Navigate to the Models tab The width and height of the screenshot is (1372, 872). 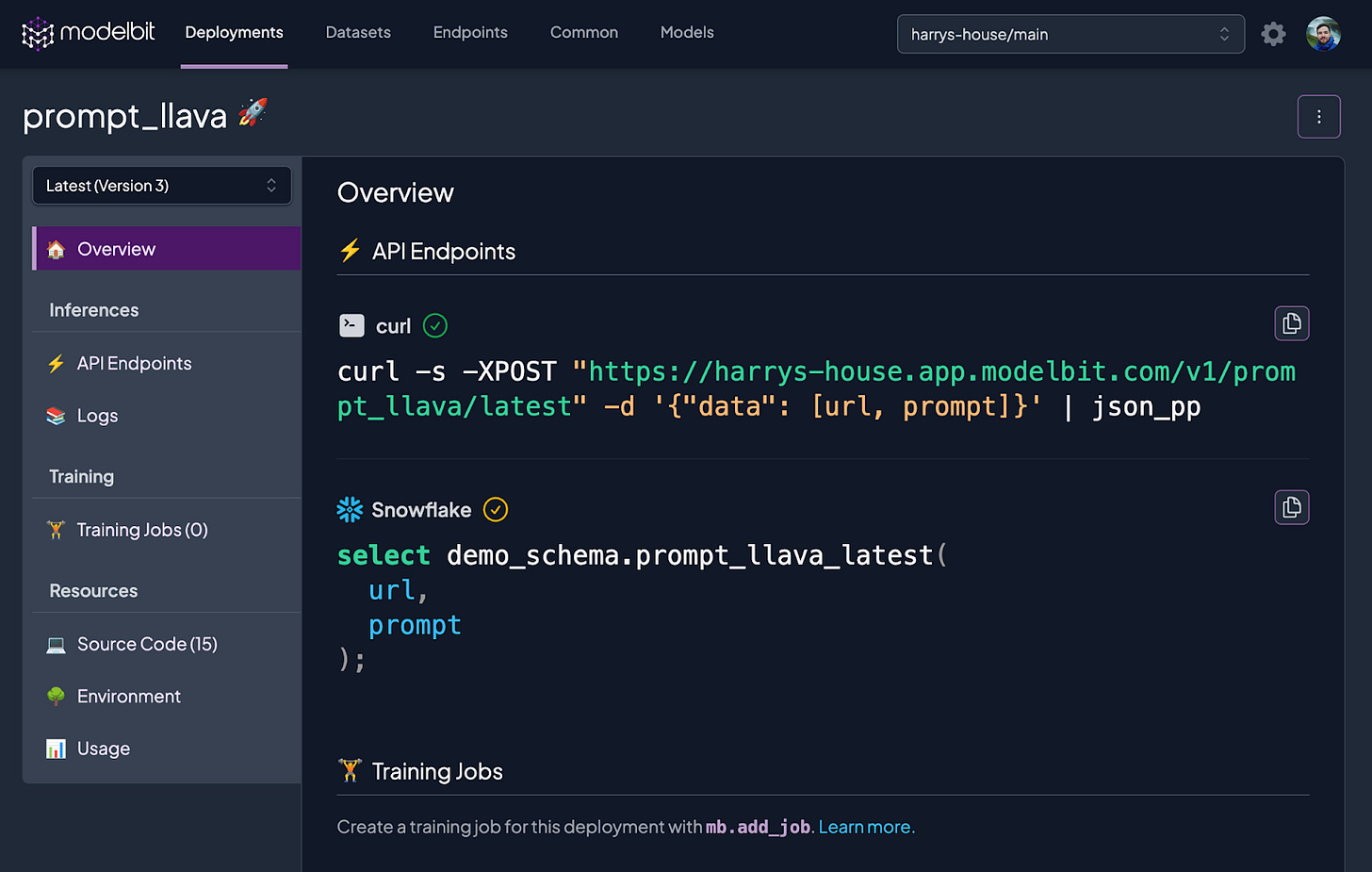(x=687, y=33)
